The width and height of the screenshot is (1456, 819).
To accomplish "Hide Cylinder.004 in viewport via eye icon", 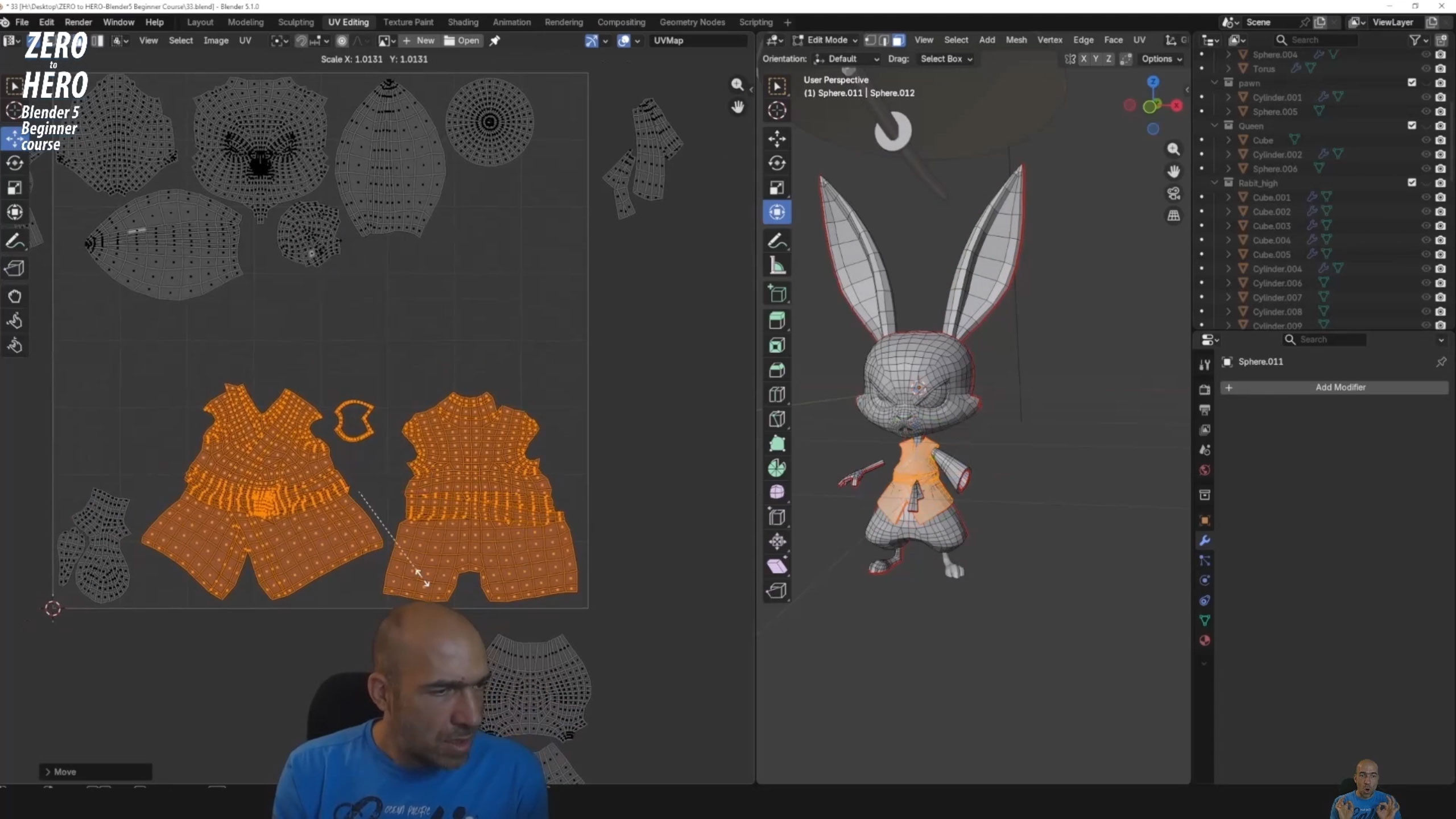I will [x=1426, y=268].
